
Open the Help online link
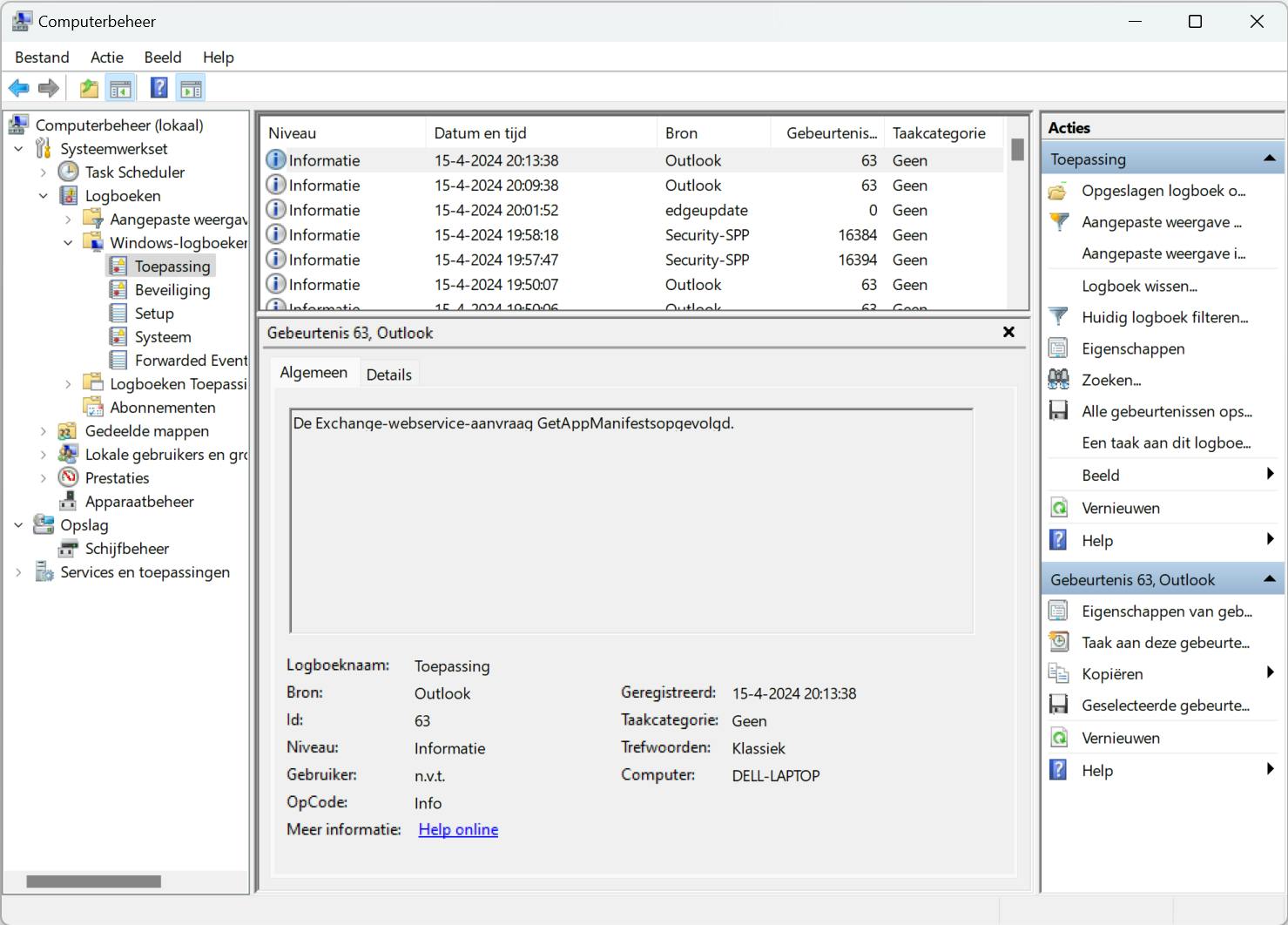(458, 830)
